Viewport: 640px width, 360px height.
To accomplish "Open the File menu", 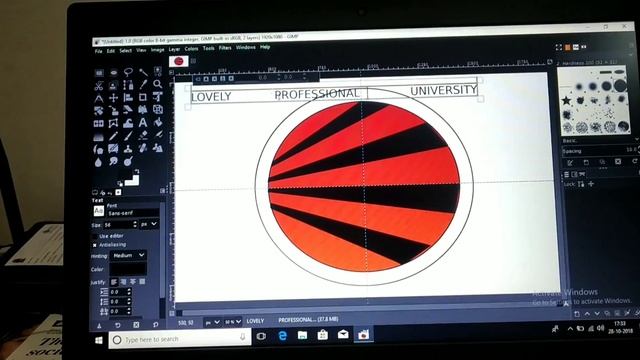I will (x=98, y=51).
